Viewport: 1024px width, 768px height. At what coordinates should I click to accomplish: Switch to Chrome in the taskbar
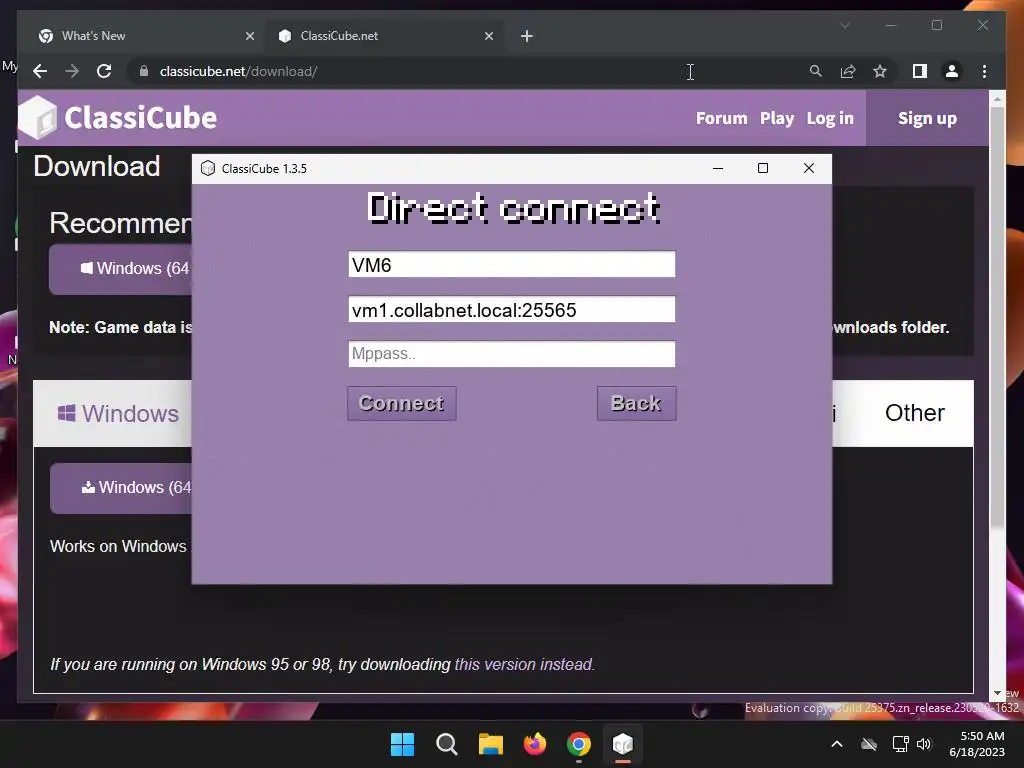[579, 744]
